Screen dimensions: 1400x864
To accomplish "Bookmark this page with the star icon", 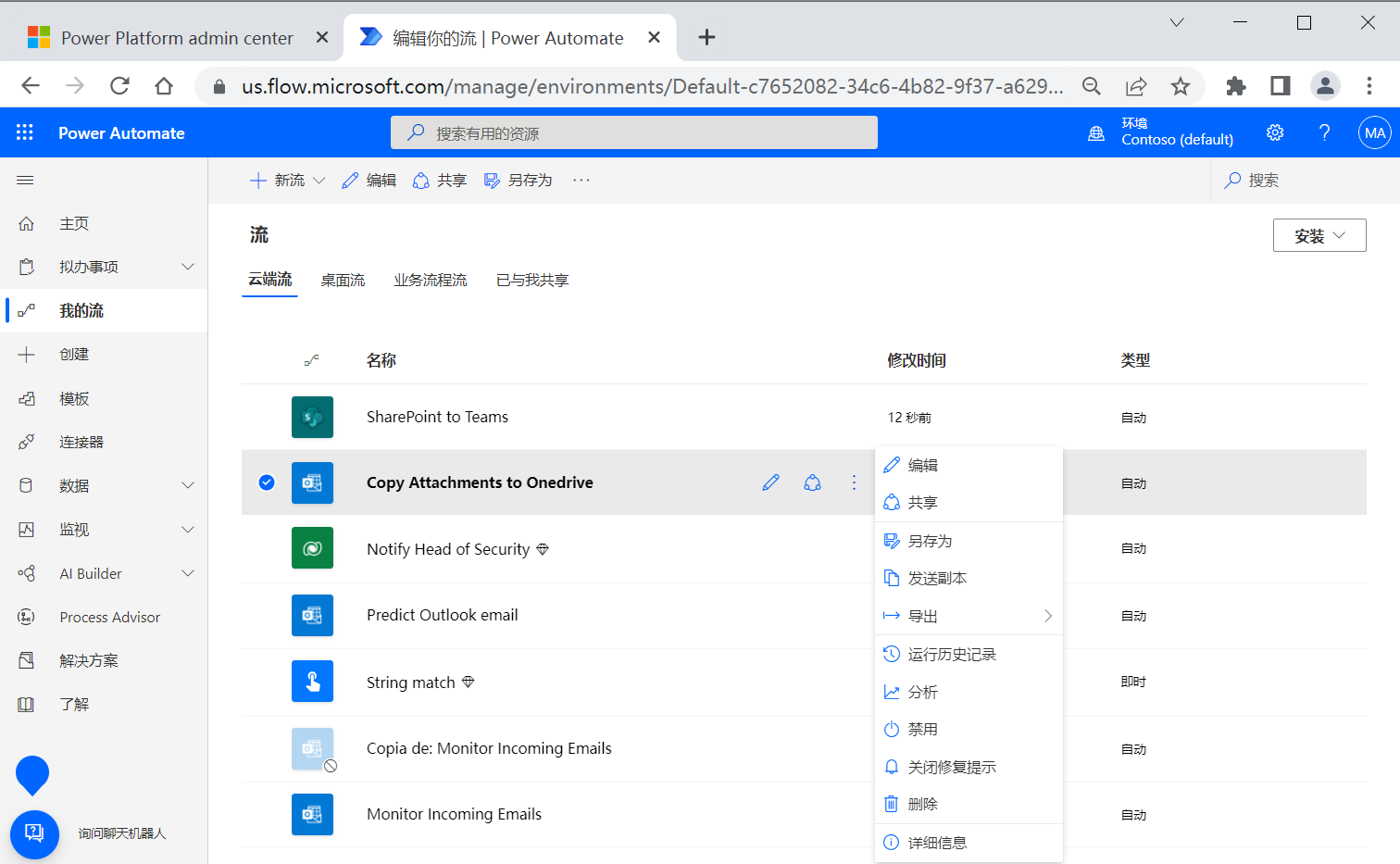I will [x=1180, y=86].
